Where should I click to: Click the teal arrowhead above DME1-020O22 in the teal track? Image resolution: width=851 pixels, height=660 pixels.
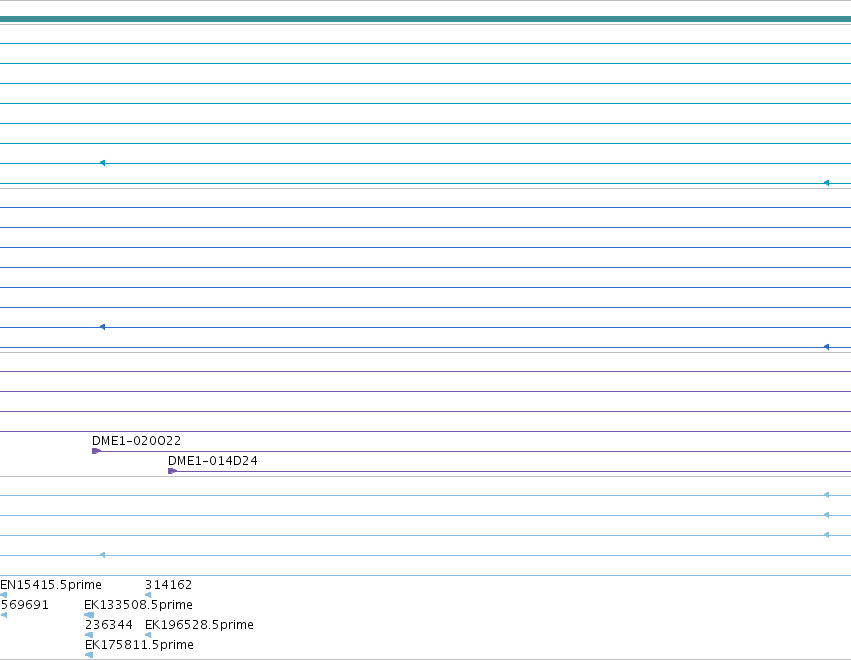click(102, 163)
